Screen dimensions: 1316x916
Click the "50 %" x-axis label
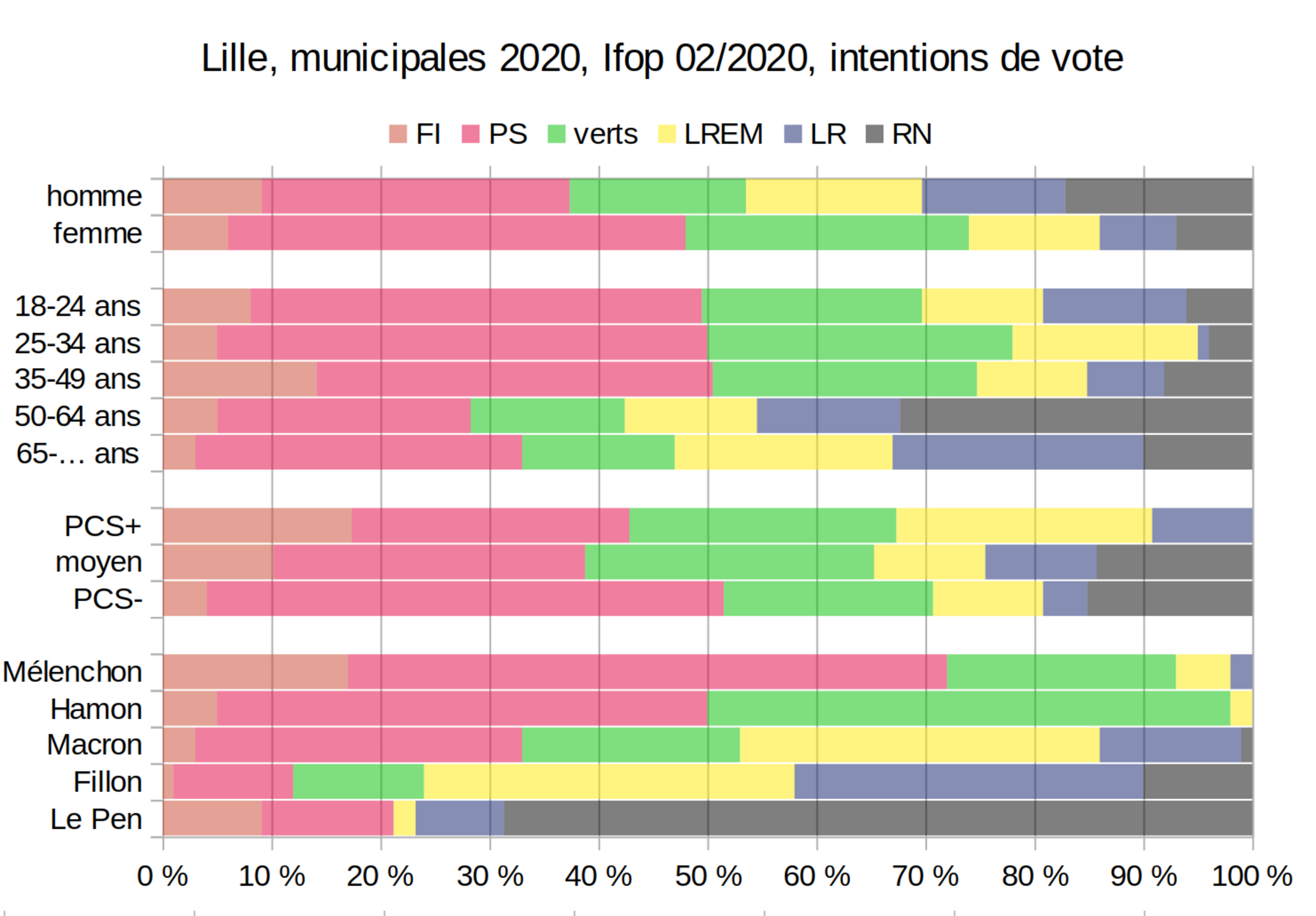click(708, 877)
